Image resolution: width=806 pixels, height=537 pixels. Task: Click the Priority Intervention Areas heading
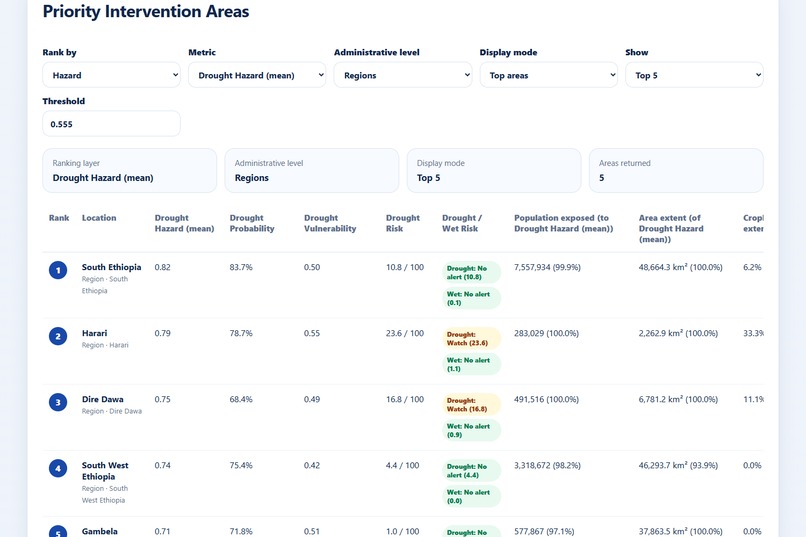tap(146, 11)
